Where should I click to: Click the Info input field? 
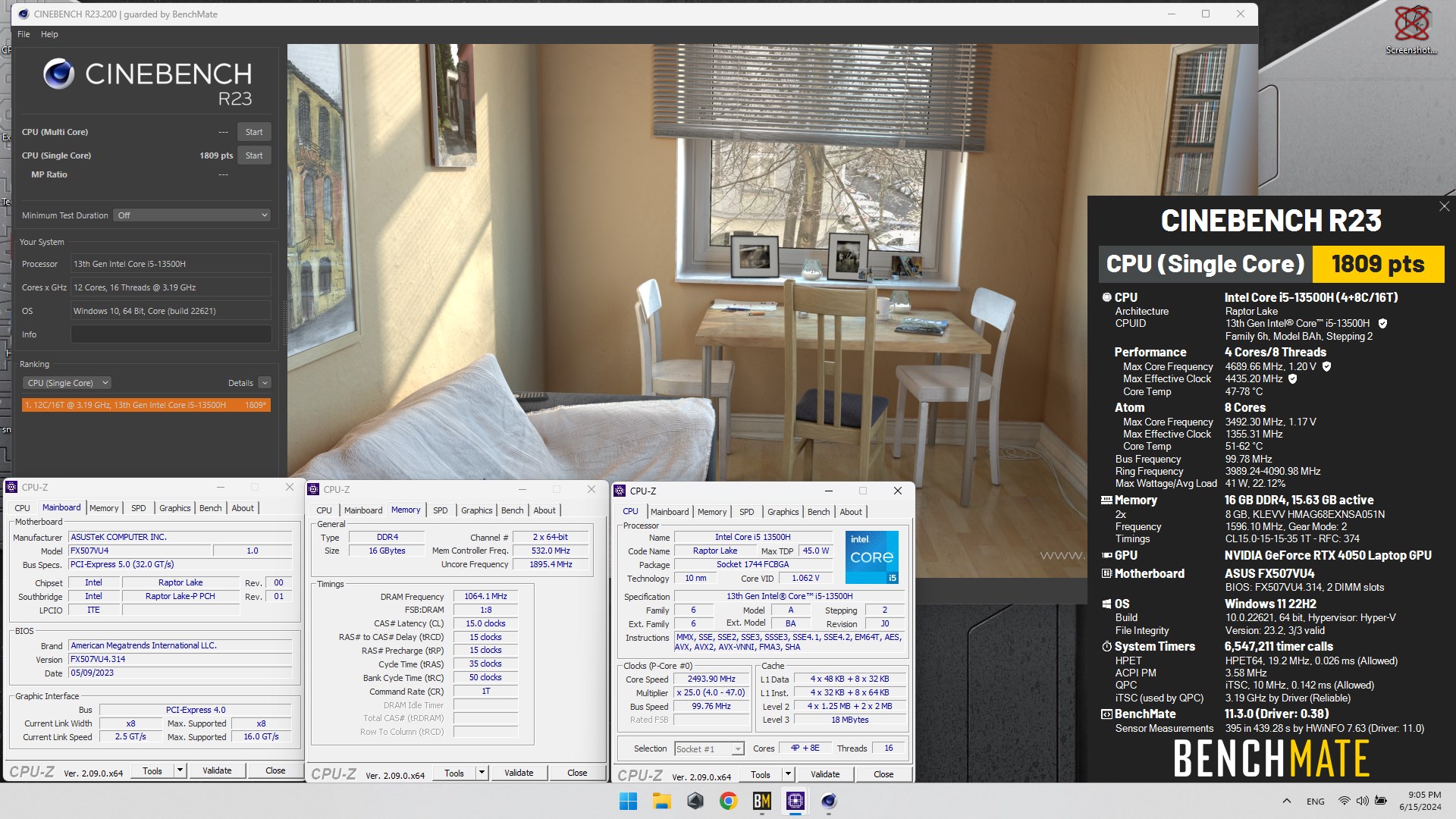coord(171,334)
